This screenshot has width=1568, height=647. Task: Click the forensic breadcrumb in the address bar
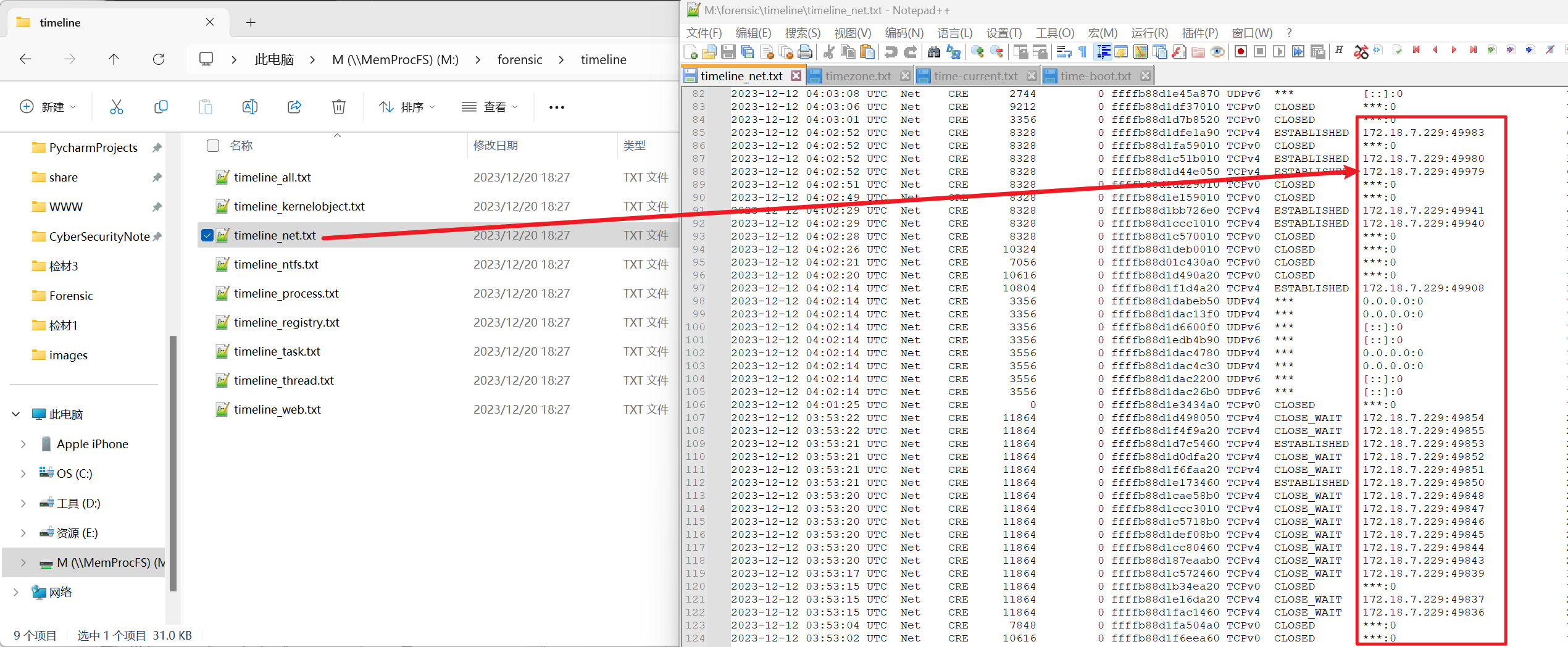(x=520, y=59)
